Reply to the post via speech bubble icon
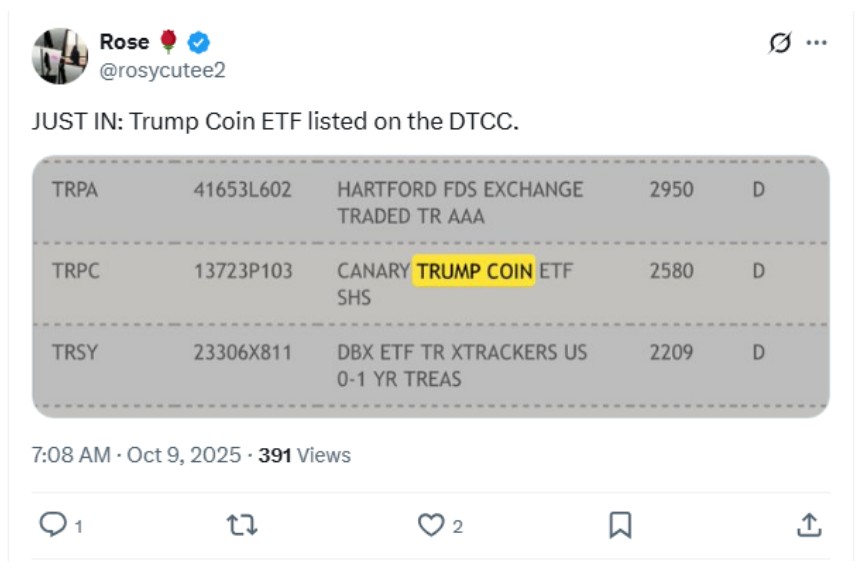 (51, 524)
